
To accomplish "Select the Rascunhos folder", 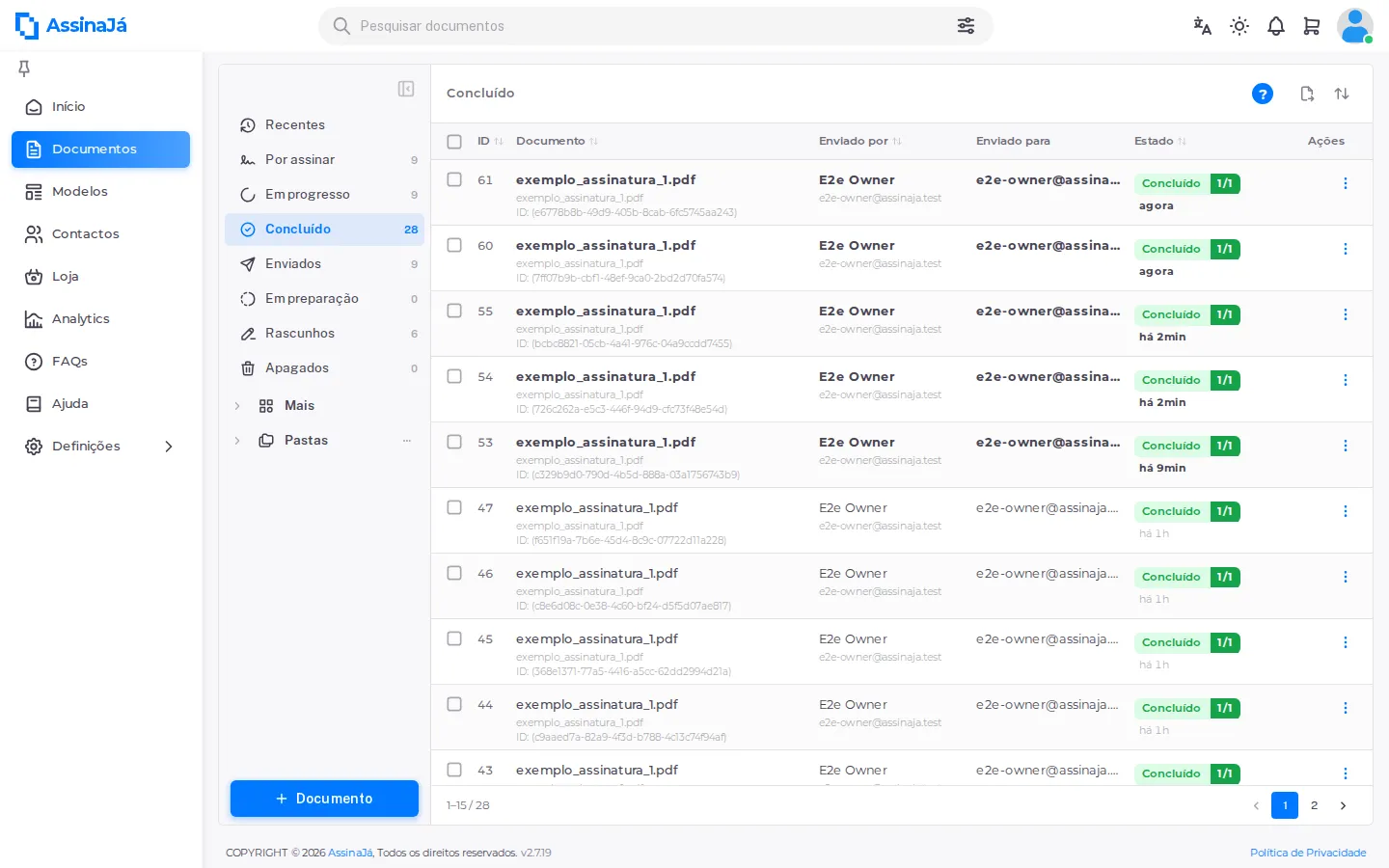I will pyautogui.click(x=325, y=333).
